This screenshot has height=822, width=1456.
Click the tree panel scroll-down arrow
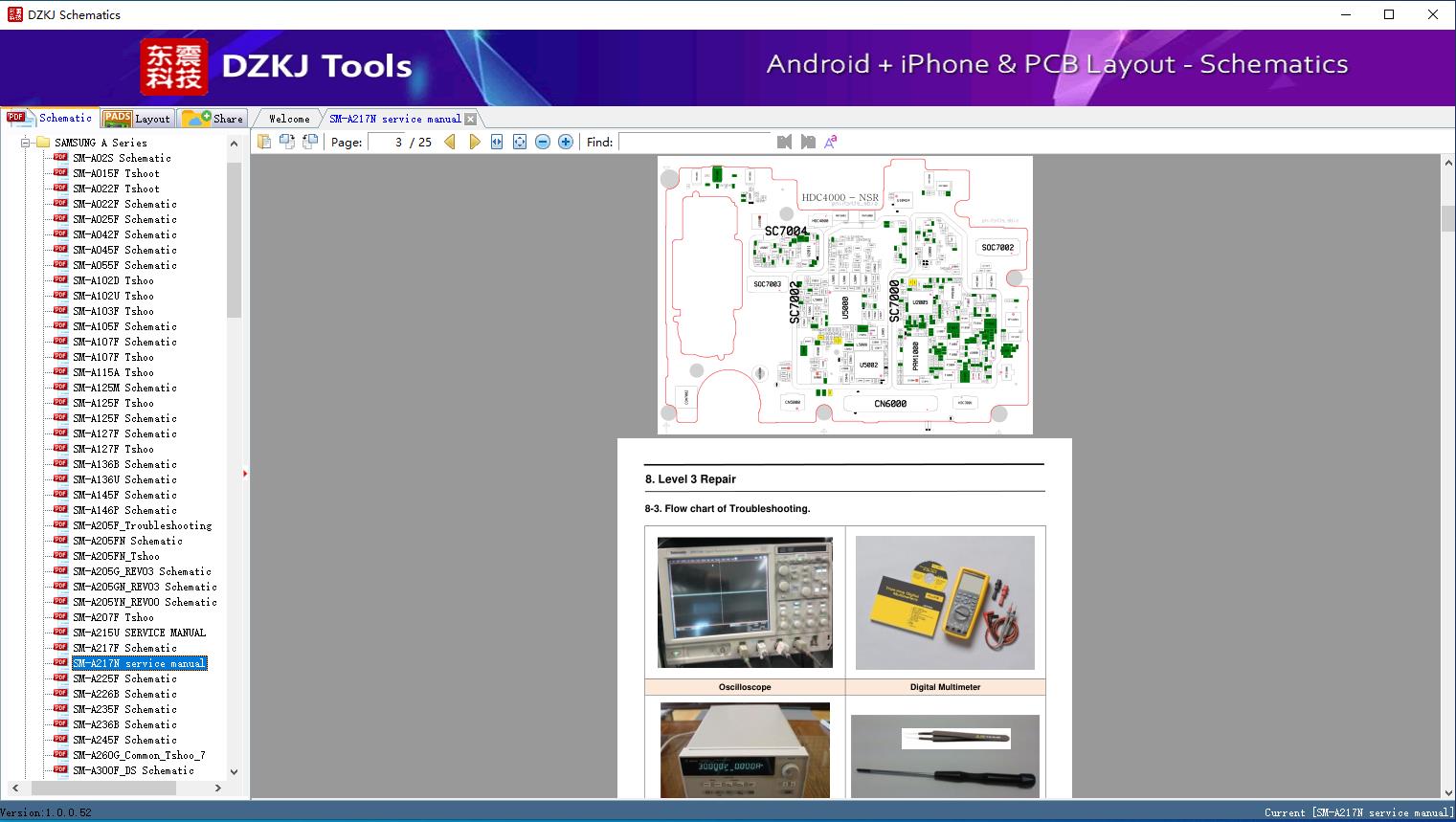pyautogui.click(x=234, y=771)
